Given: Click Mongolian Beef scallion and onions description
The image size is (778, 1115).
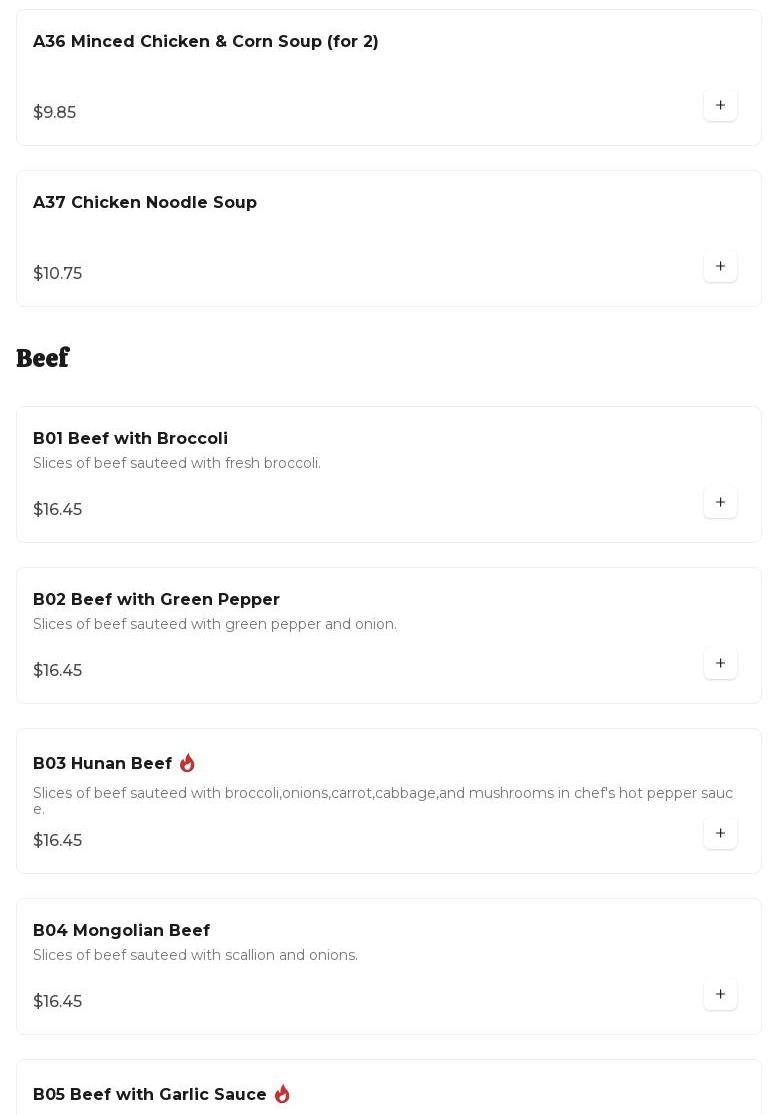Looking at the screenshot, I should coord(195,956).
